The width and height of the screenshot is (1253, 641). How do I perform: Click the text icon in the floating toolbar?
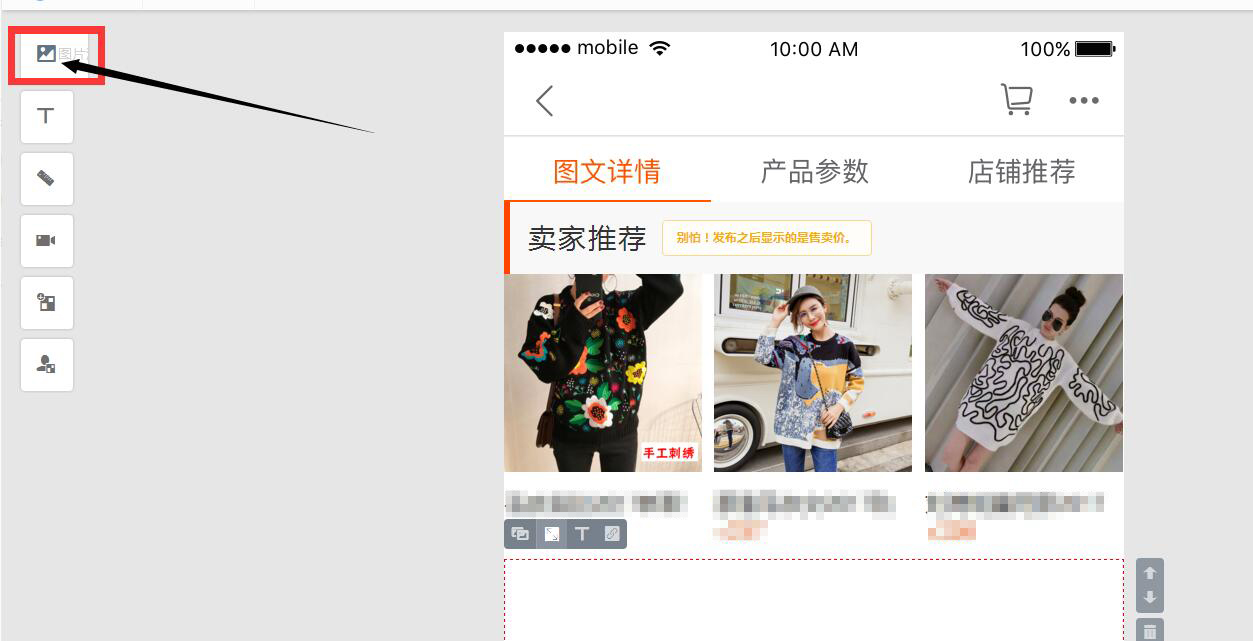(x=582, y=534)
